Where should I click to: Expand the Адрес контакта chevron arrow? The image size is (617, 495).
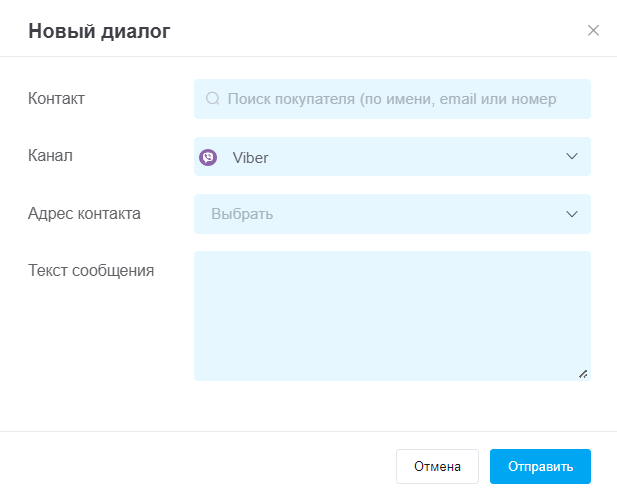[572, 214]
